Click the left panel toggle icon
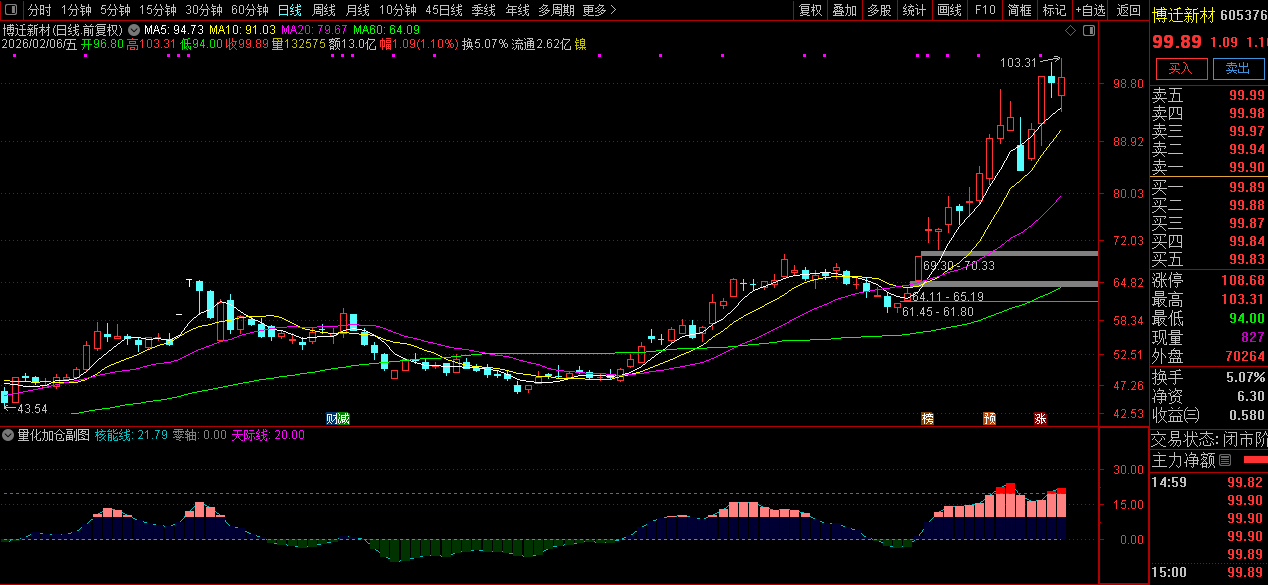The height and width of the screenshot is (585, 1268). click(x=10, y=10)
